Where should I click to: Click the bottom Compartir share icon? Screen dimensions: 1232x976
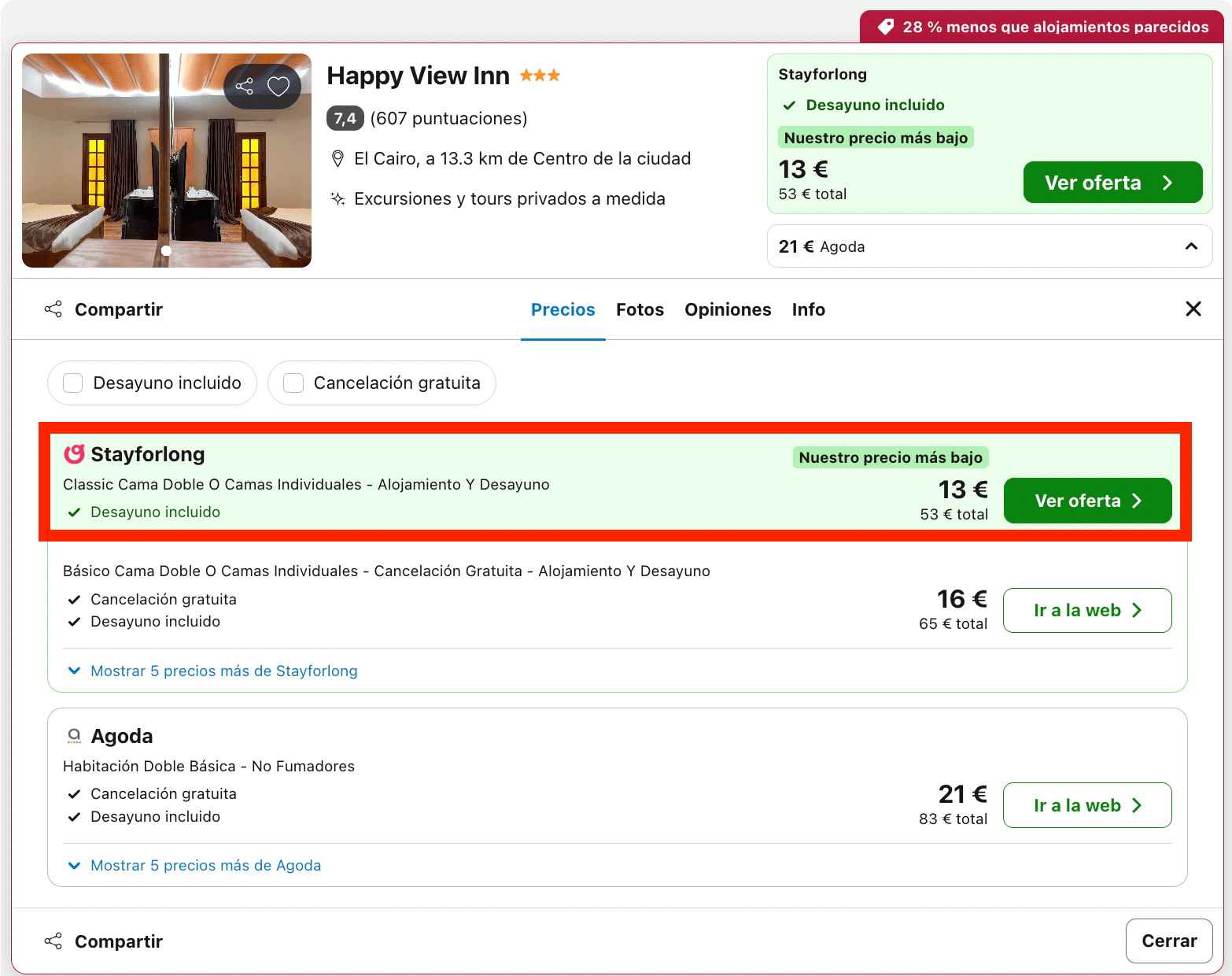[53, 941]
